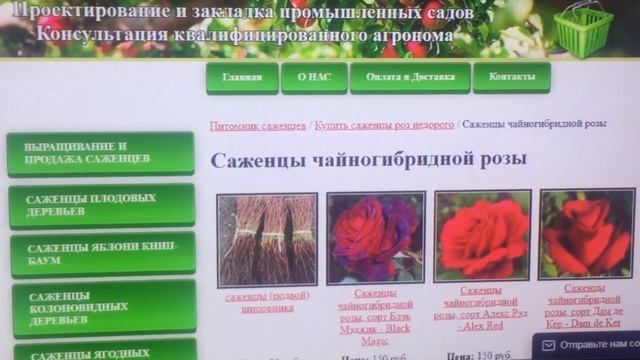This screenshot has height=360, width=640.
Task: Click the rosehip rootstock bundle thumbnail
Action: click(267, 240)
